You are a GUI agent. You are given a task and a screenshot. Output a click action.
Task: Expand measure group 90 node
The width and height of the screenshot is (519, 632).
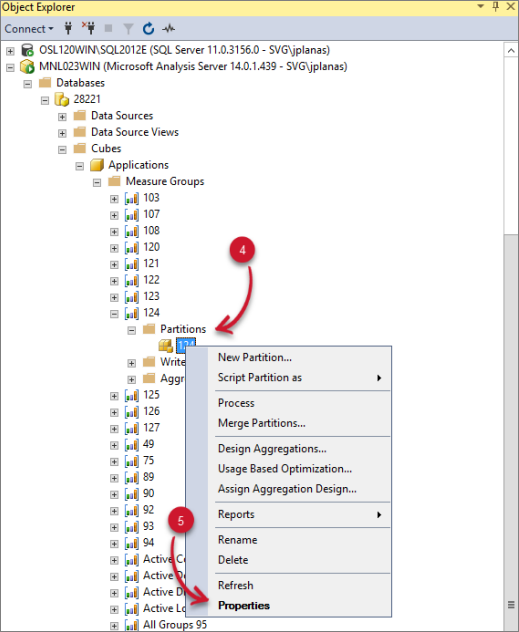(x=114, y=495)
